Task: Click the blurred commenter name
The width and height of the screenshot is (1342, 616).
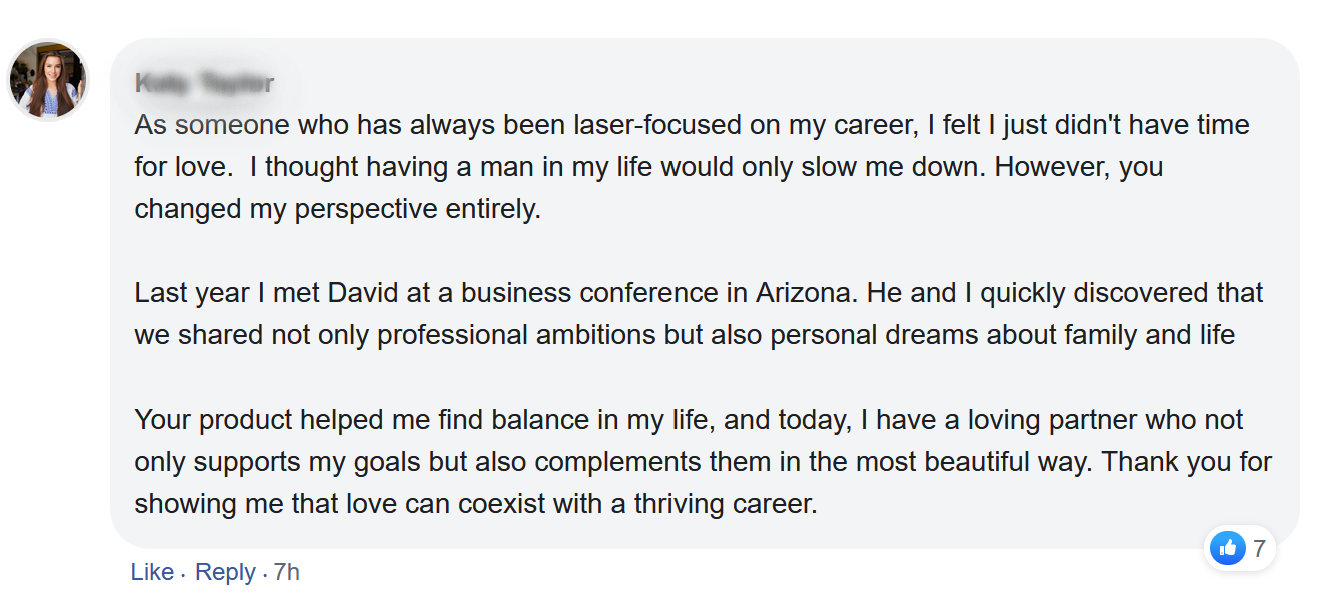Action: pos(204,83)
